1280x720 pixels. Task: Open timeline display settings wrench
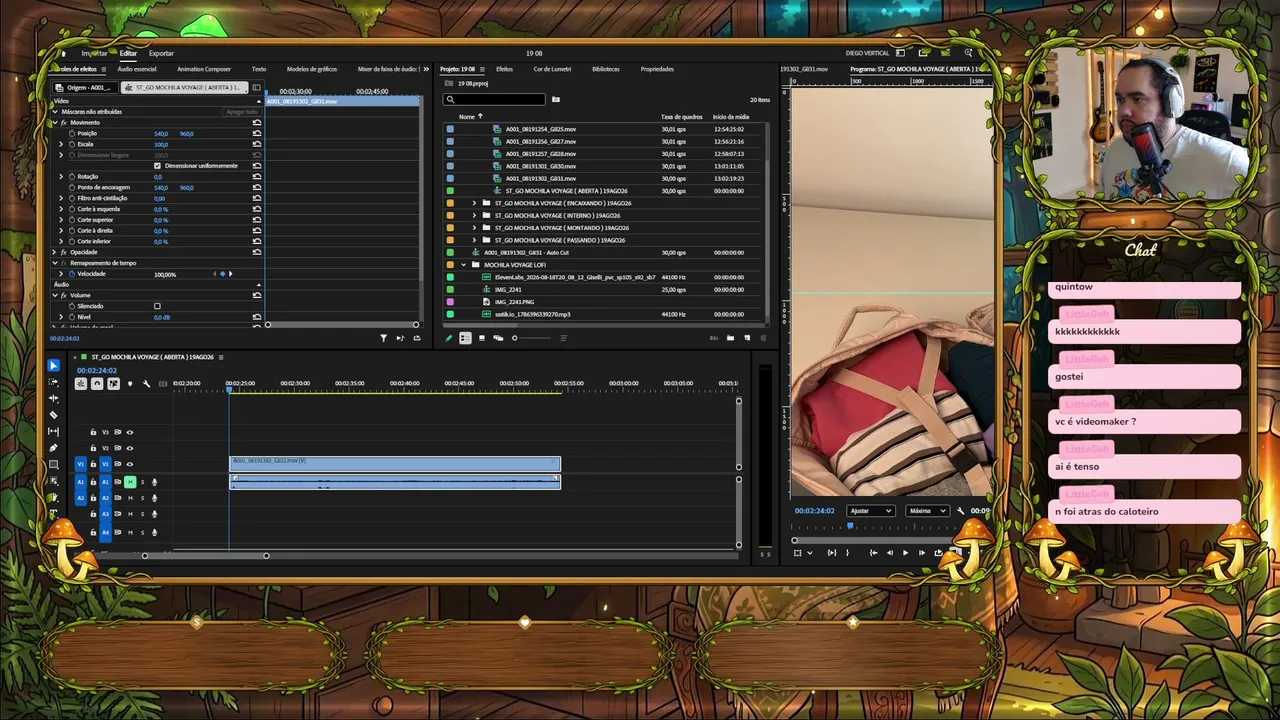[146, 384]
